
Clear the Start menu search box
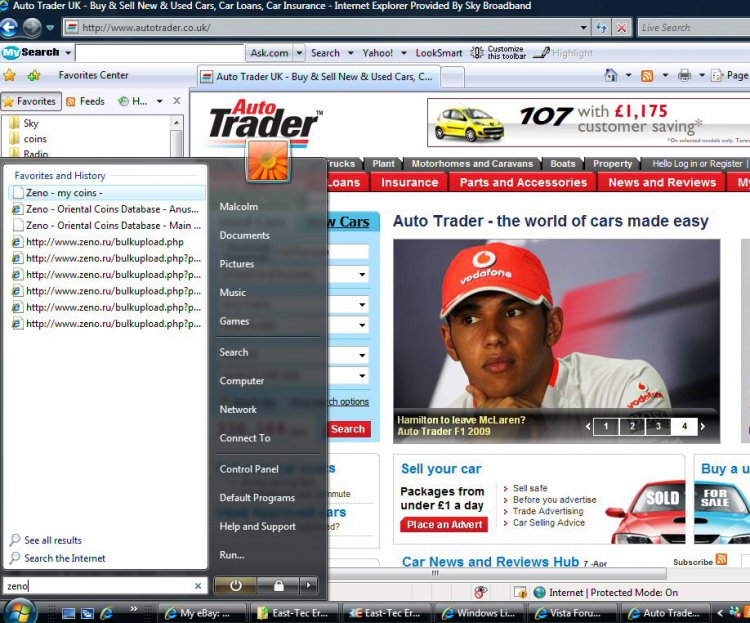click(198, 586)
